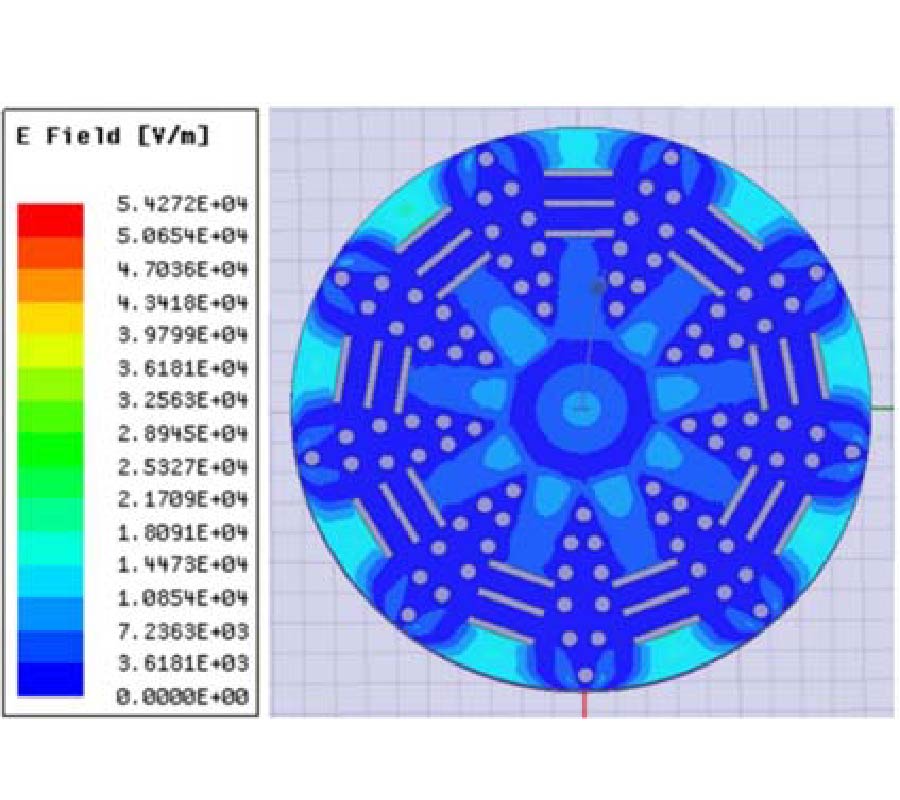
Task: Click the "E Field [V/m]" legend title
Action: click(x=112, y=137)
